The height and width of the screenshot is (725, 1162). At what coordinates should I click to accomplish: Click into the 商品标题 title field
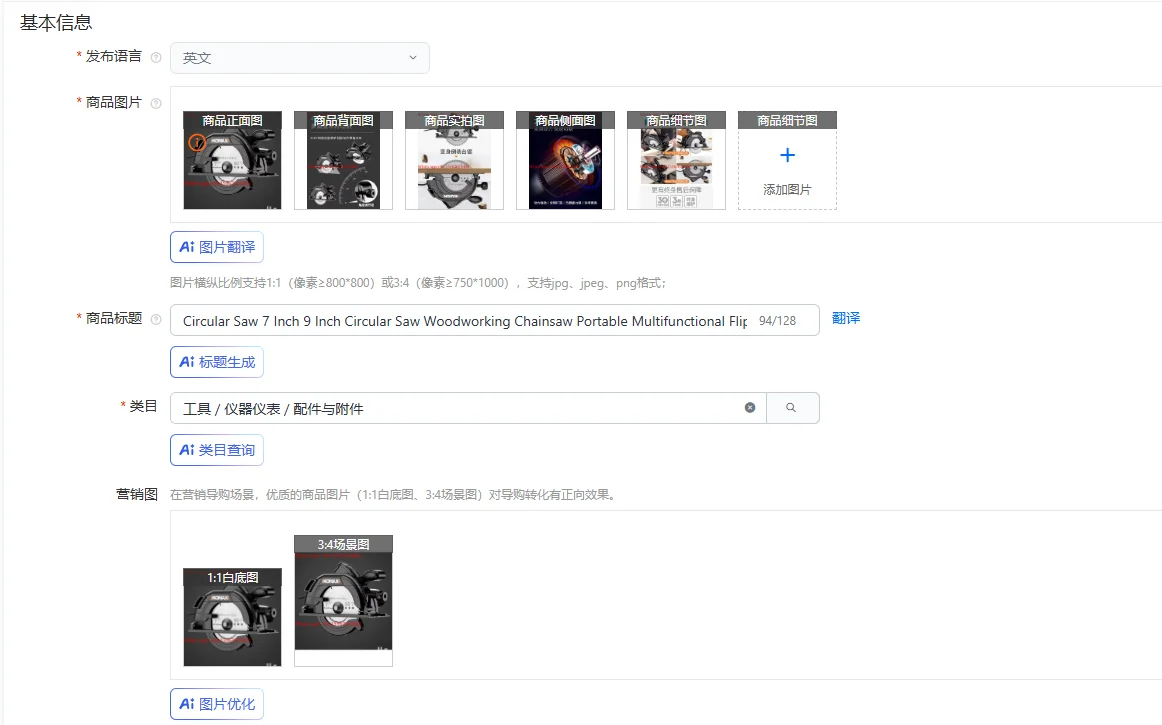click(x=495, y=320)
